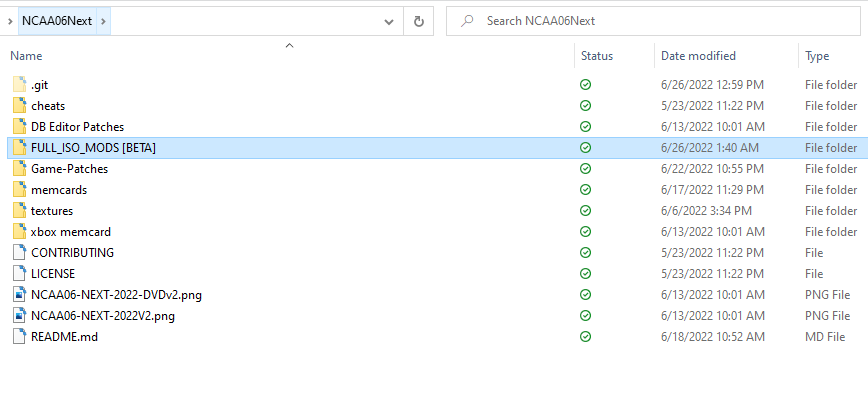Click the date 6/22/2022 10:55 PM
Image resolution: width=868 pixels, height=418 pixels.
pyautogui.click(x=712, y=169)
